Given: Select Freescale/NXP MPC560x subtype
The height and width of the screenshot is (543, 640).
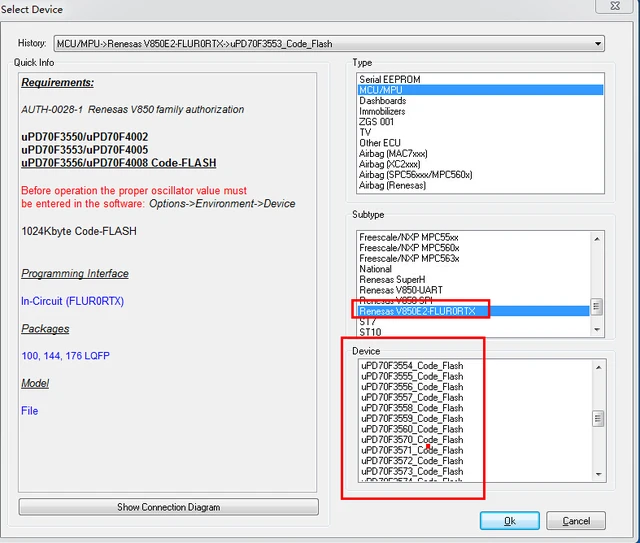Looking at the screenshot, I should point(473,248).
